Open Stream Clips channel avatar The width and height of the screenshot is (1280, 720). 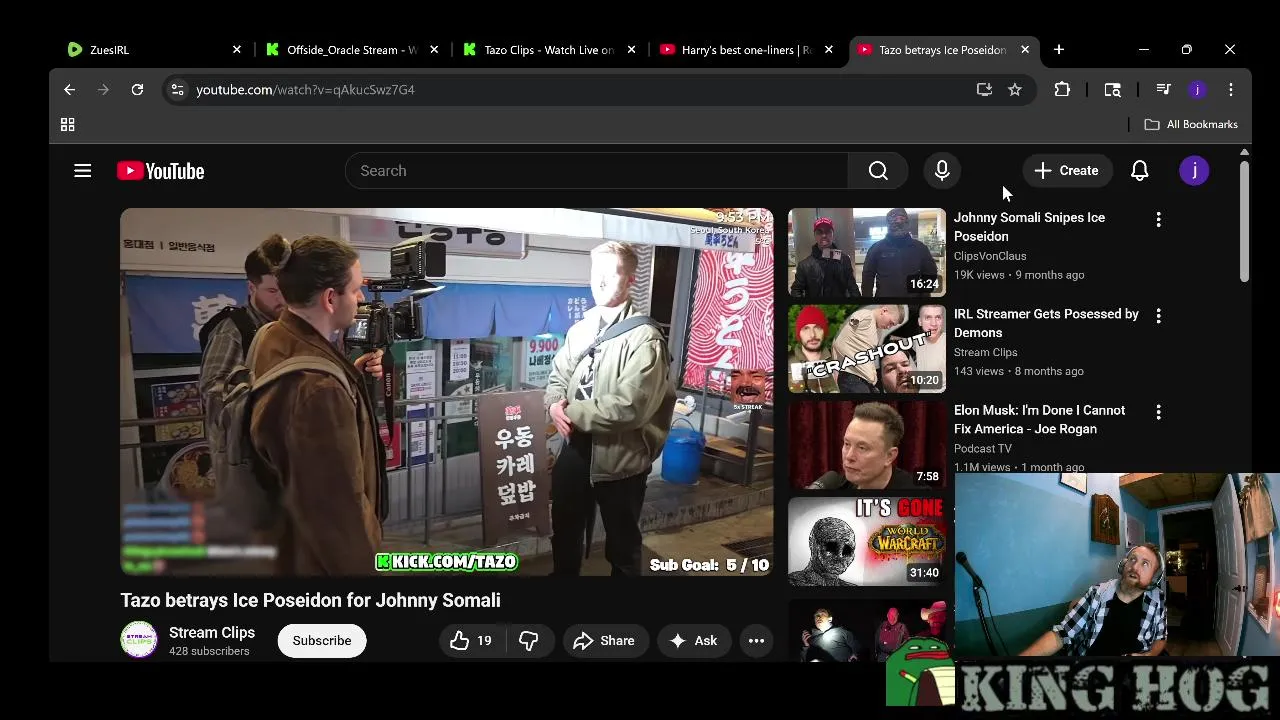coord(139,640)
